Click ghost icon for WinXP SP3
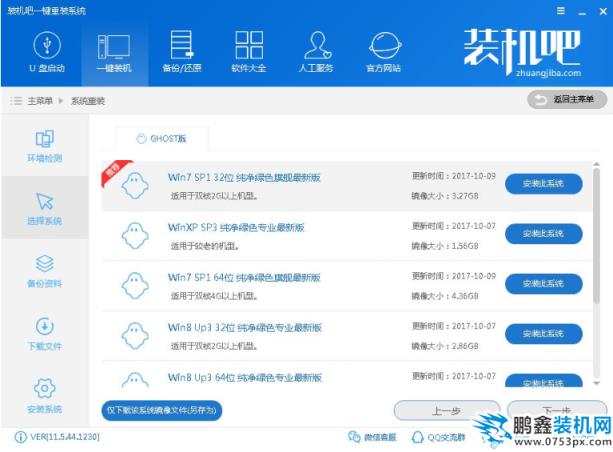Image resolution: width=613 pixels, height=452 pixels. pos(135,236)
